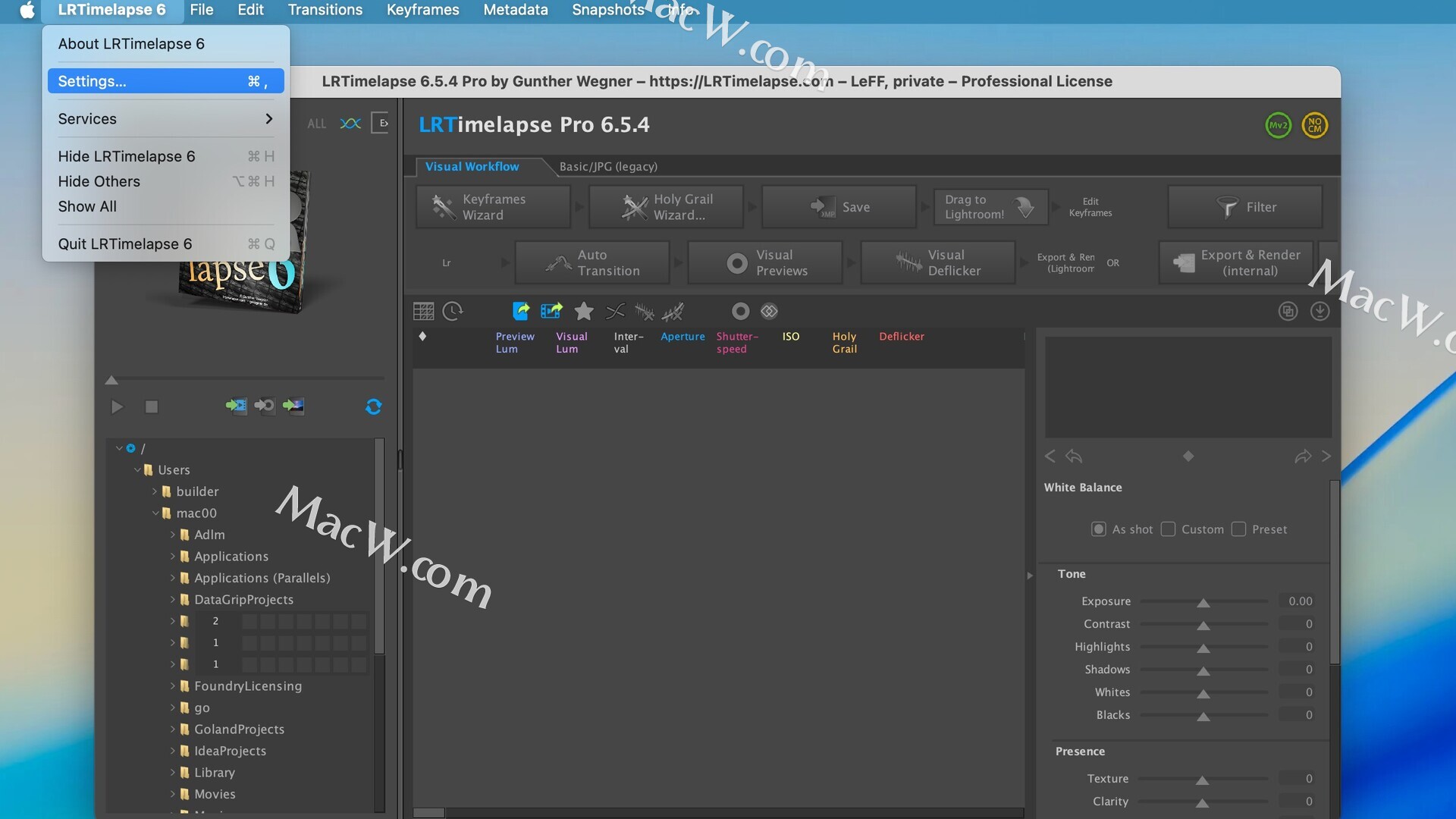
Task: Collapse the mac00 folder
Action: (155, 513)
